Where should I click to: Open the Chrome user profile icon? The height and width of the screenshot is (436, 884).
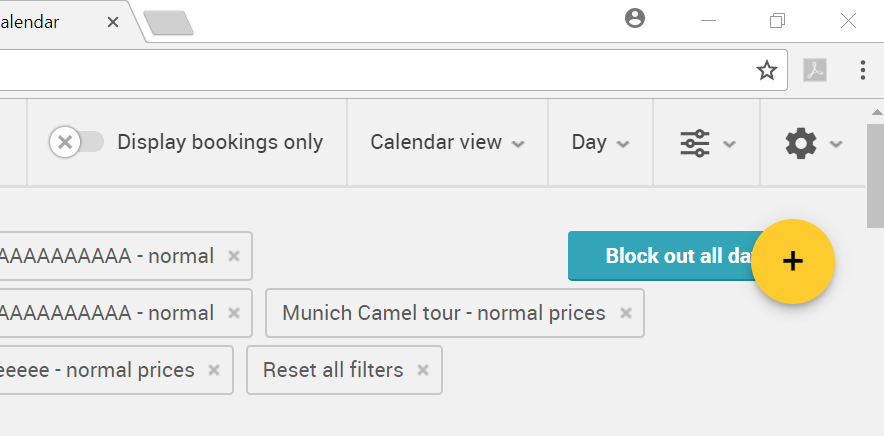(x=635, y=18)
